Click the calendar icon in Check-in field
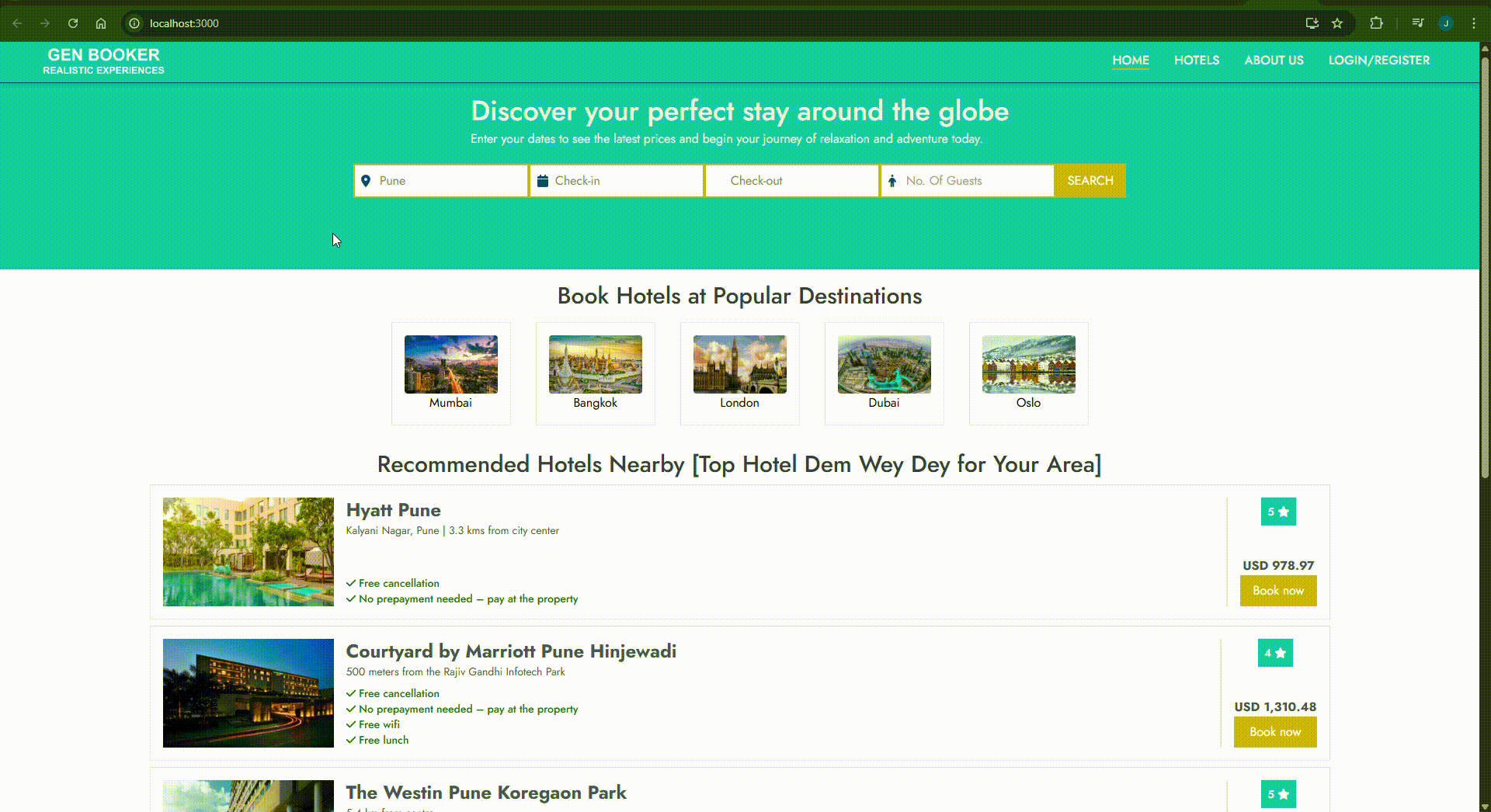The height and width of the screenshot is (812, 1491). [x=543, y=181]
